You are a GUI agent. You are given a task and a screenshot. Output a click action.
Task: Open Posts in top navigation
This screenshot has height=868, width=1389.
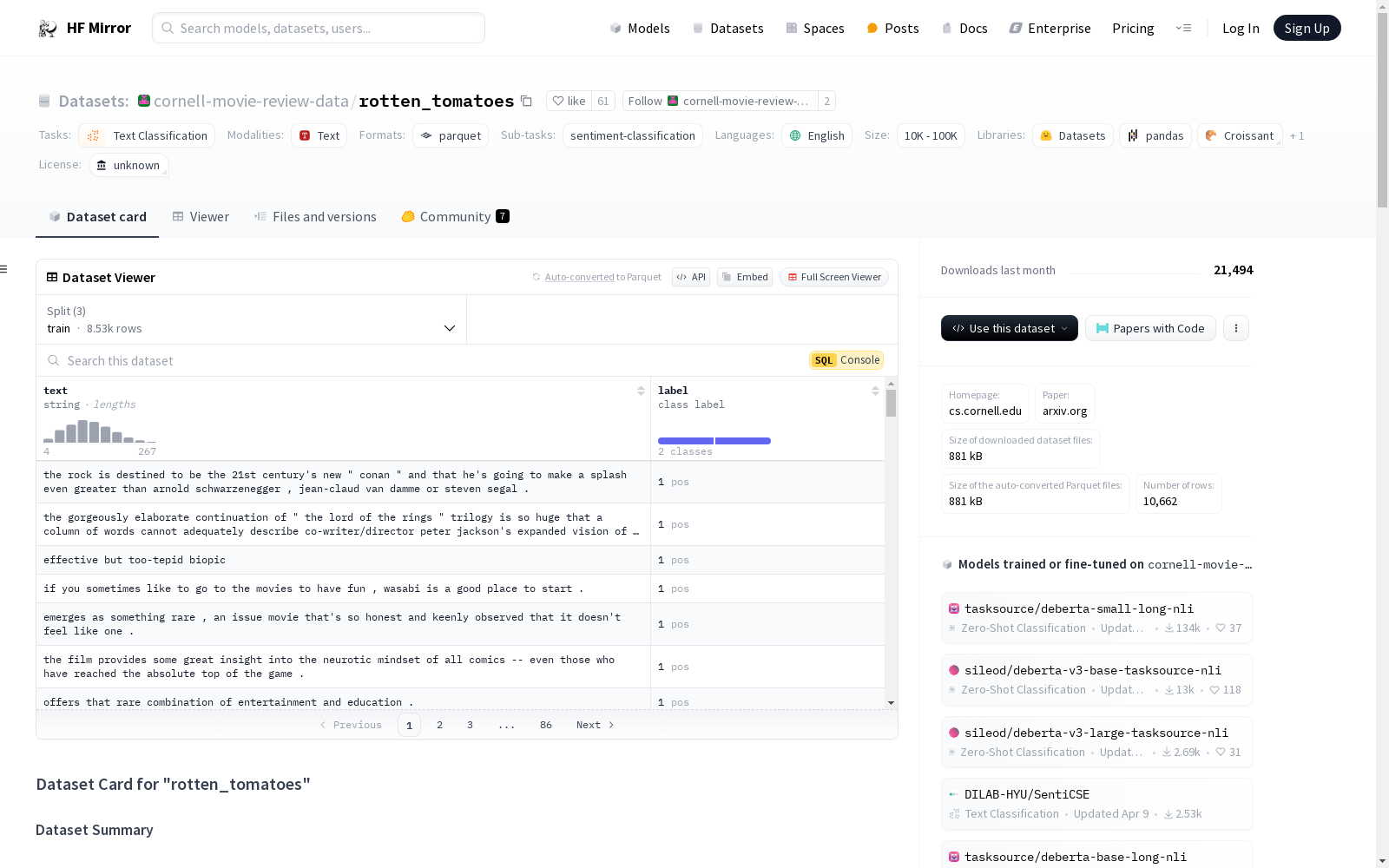point(892,28)
